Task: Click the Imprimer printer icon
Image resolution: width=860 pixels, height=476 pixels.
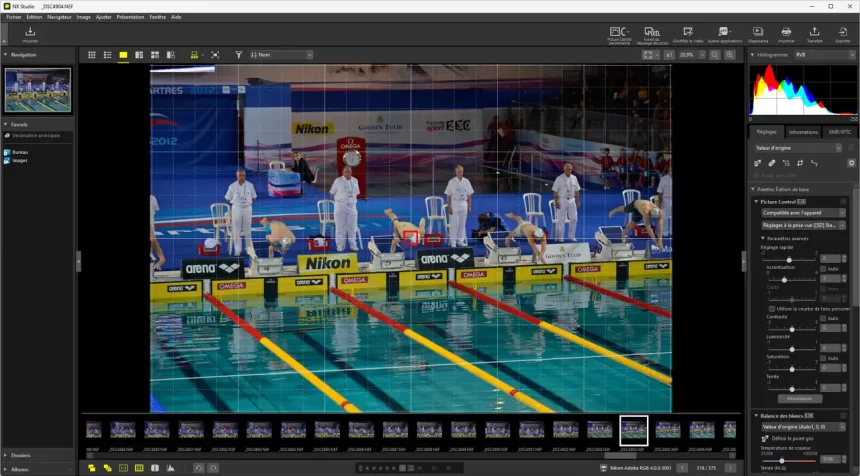Action: (x=786, y=33)
